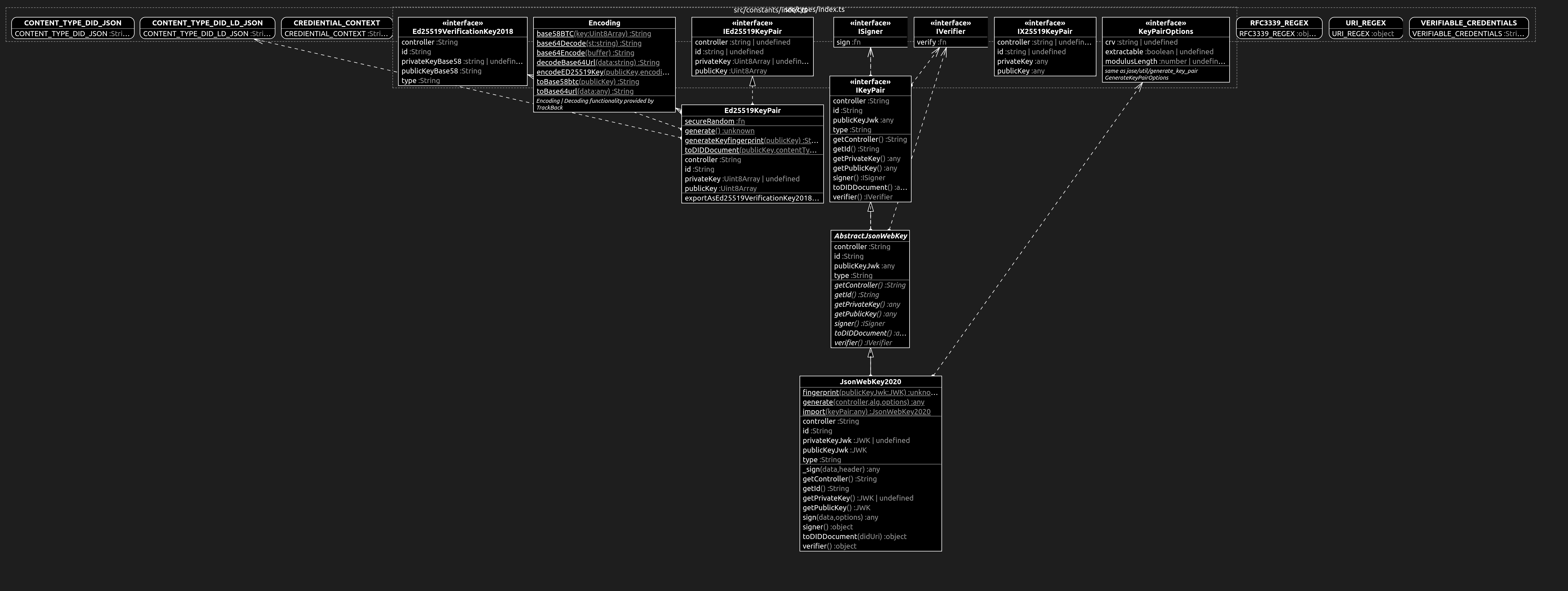1568x591 pixels.
Task: Click the AbstractJsonWebKey class header
Action: coord(870,236)
